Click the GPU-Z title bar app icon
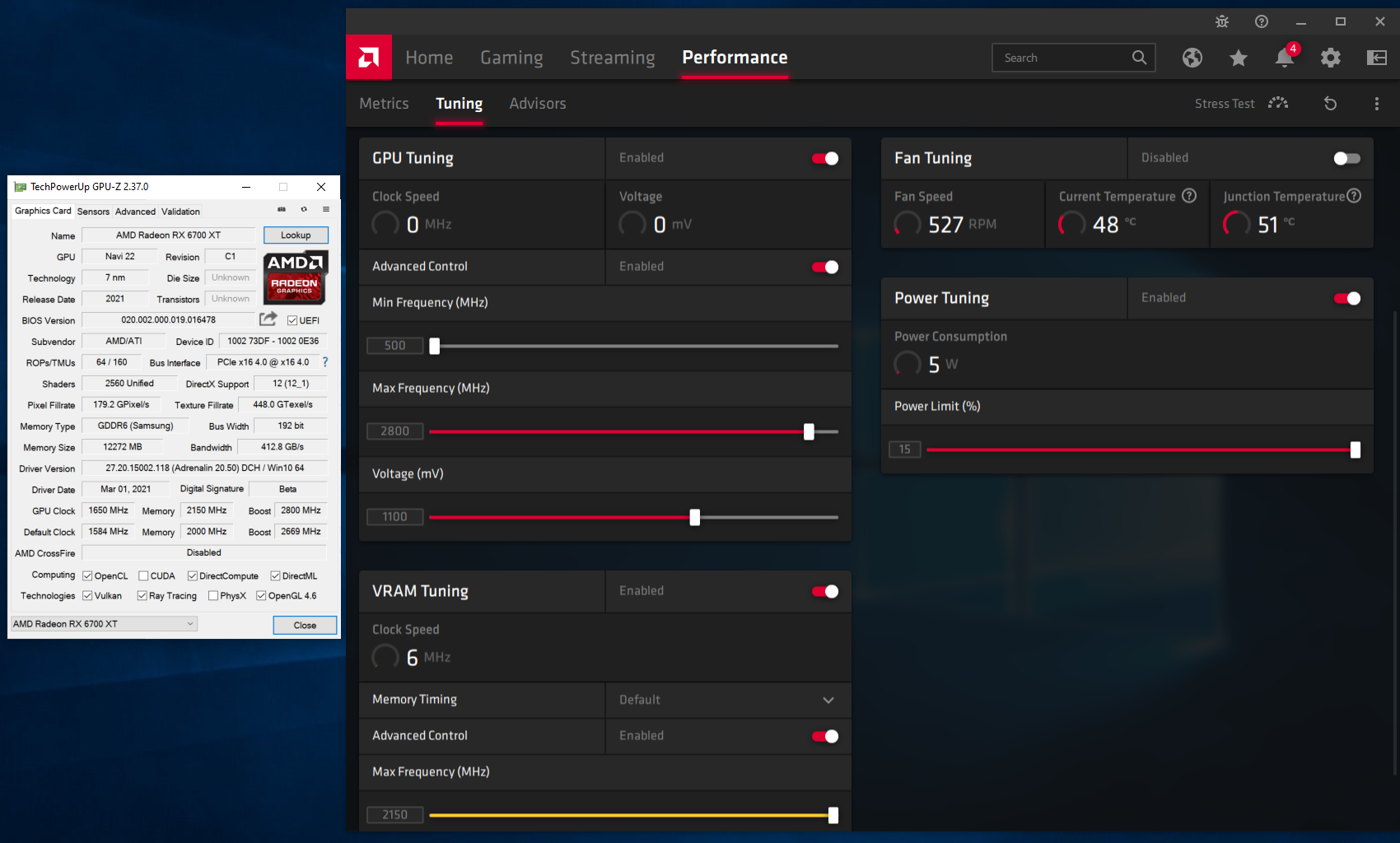The image size is (1400, 843). 21,187
